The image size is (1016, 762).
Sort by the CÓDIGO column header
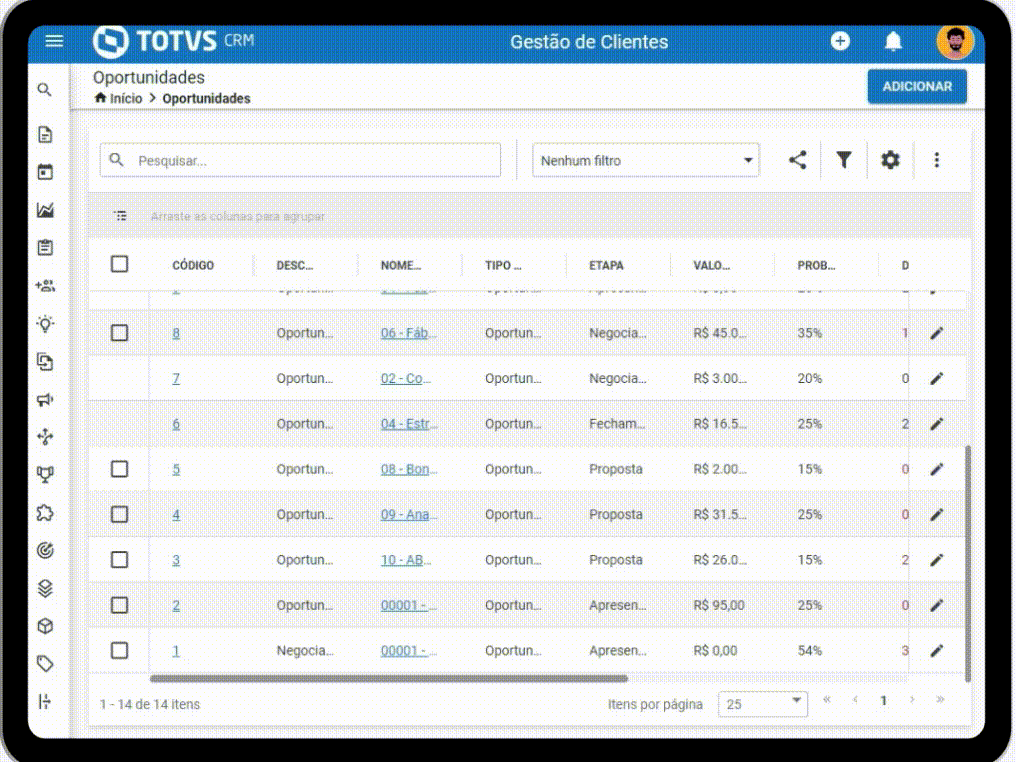[x=193, y=266]
